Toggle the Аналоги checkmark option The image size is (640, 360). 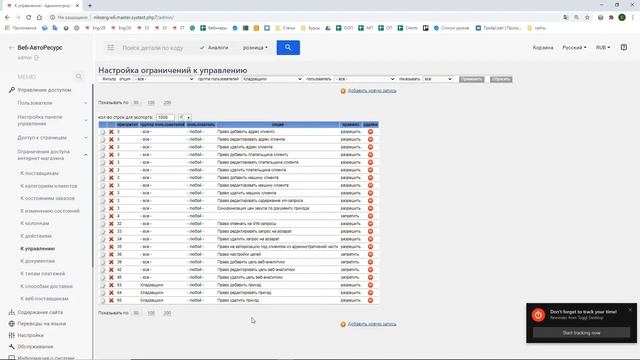point(214,48)
